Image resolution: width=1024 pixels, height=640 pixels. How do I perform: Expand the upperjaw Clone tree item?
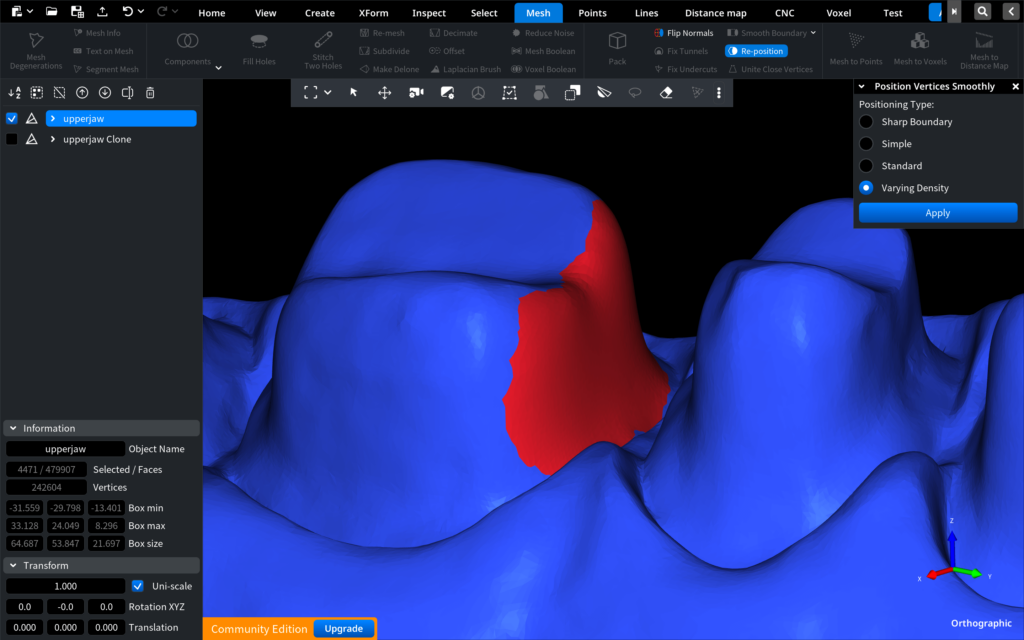point(52,140)
